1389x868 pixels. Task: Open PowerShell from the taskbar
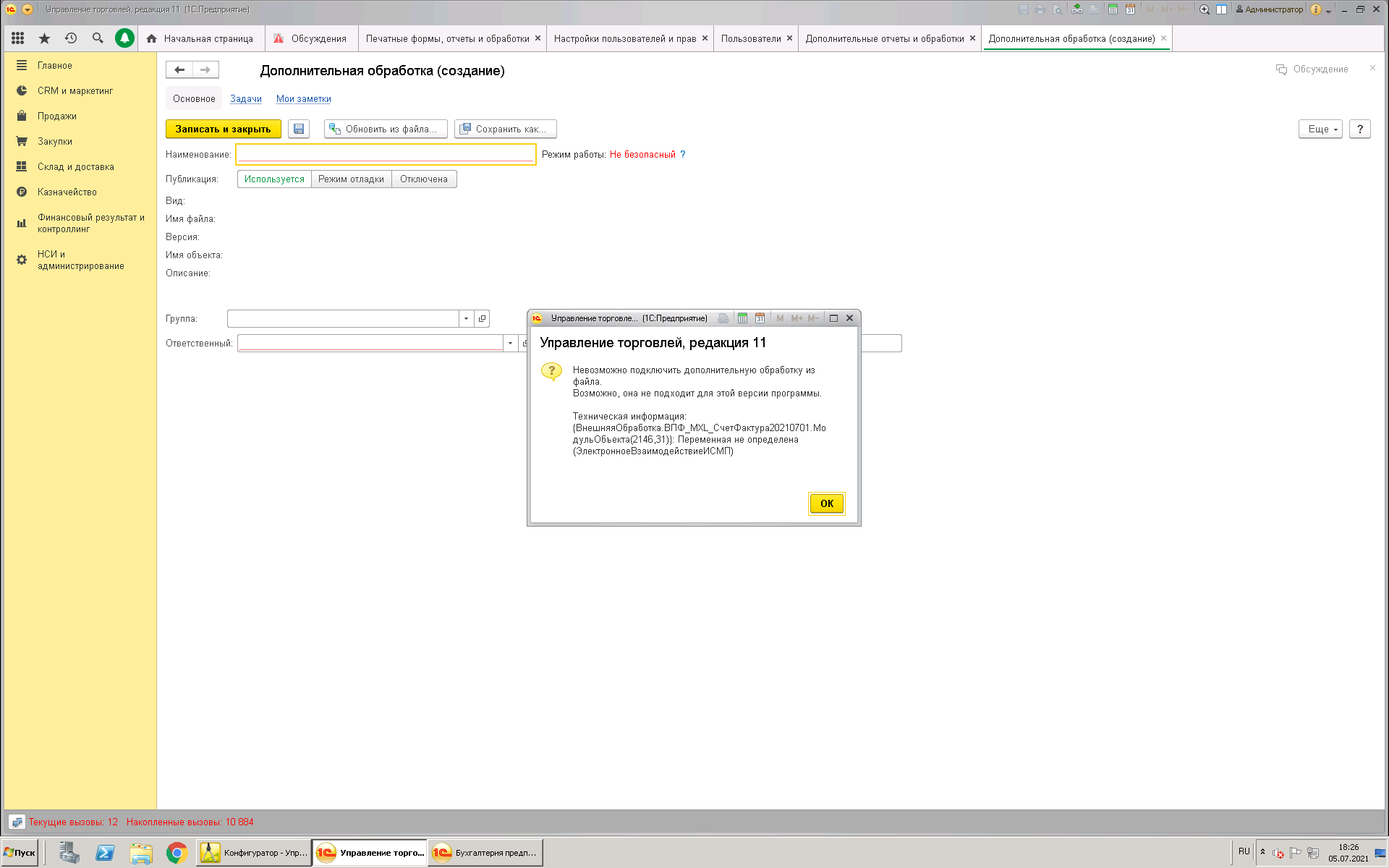105,853
